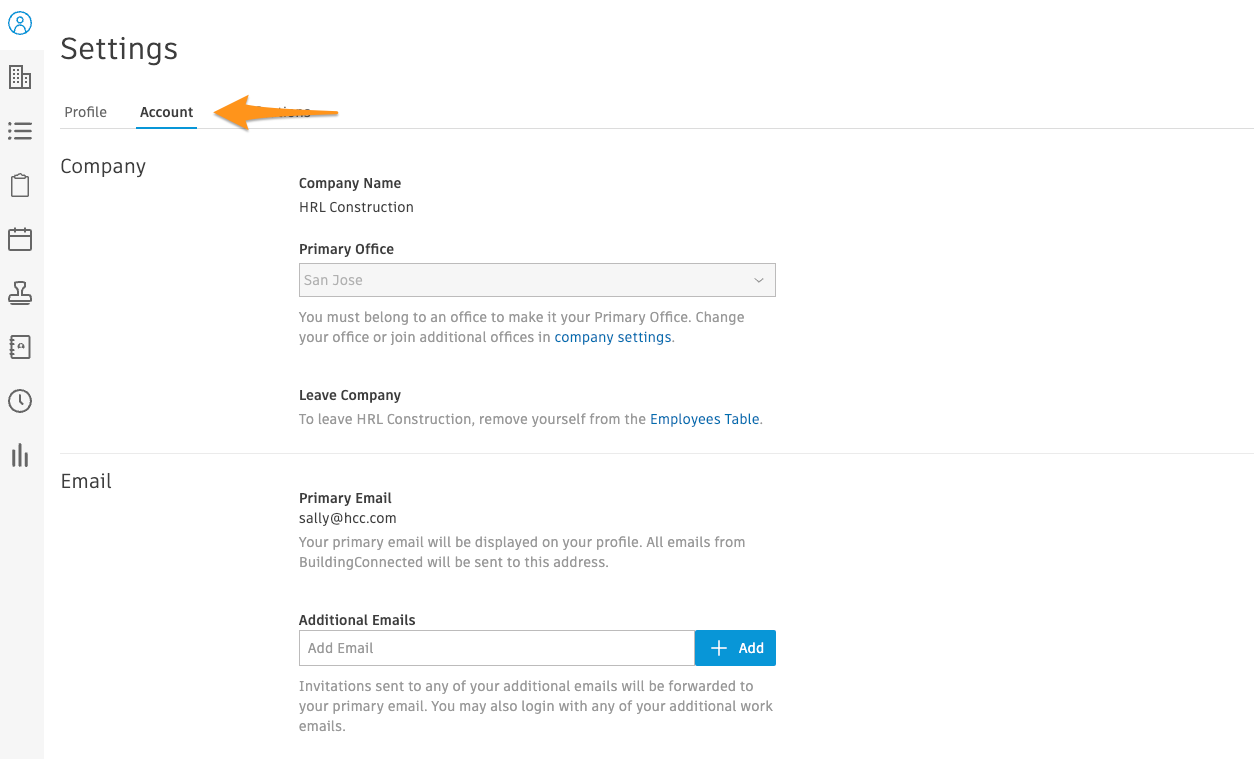Viewport: 1257px width, 759px height.
Task: Follow the Employees Table link
Action: [704, 419]
